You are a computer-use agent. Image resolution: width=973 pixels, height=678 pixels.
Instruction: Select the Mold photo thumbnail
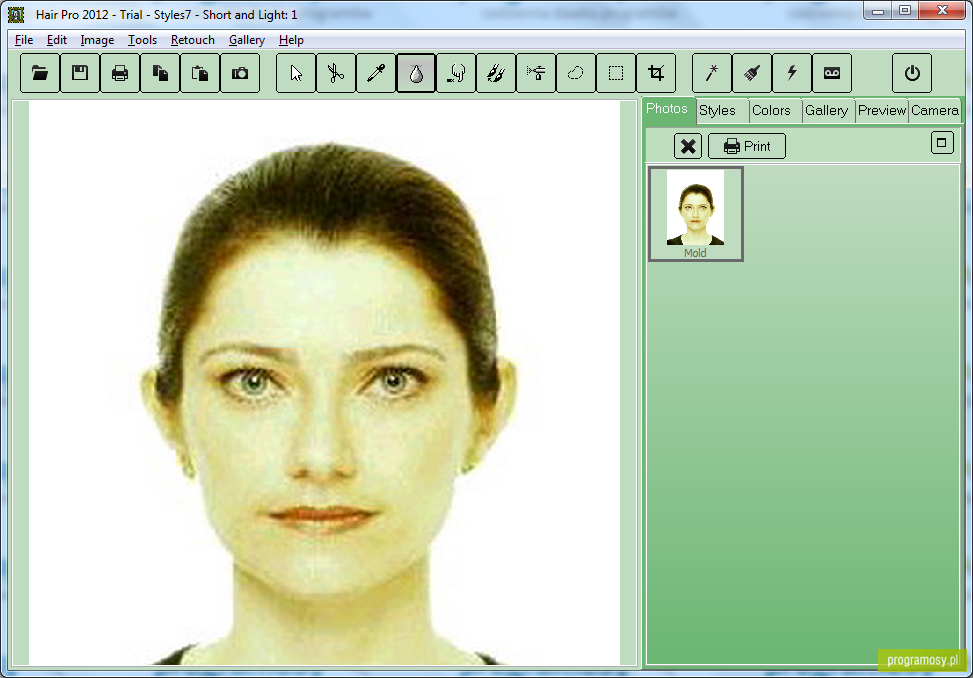point(696,213)
